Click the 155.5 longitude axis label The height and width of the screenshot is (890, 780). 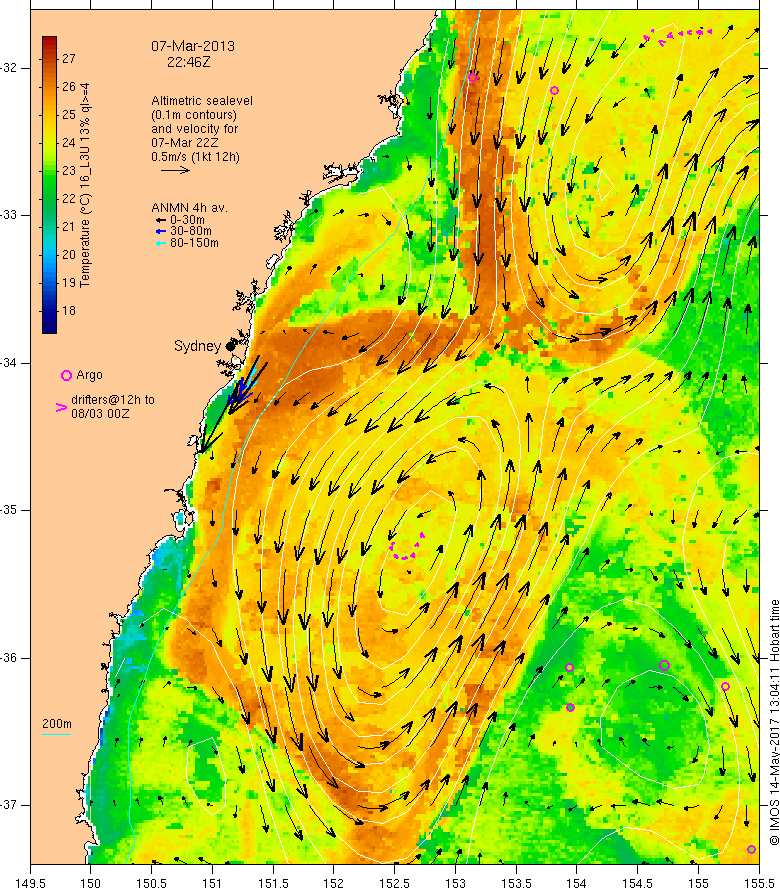758,884
